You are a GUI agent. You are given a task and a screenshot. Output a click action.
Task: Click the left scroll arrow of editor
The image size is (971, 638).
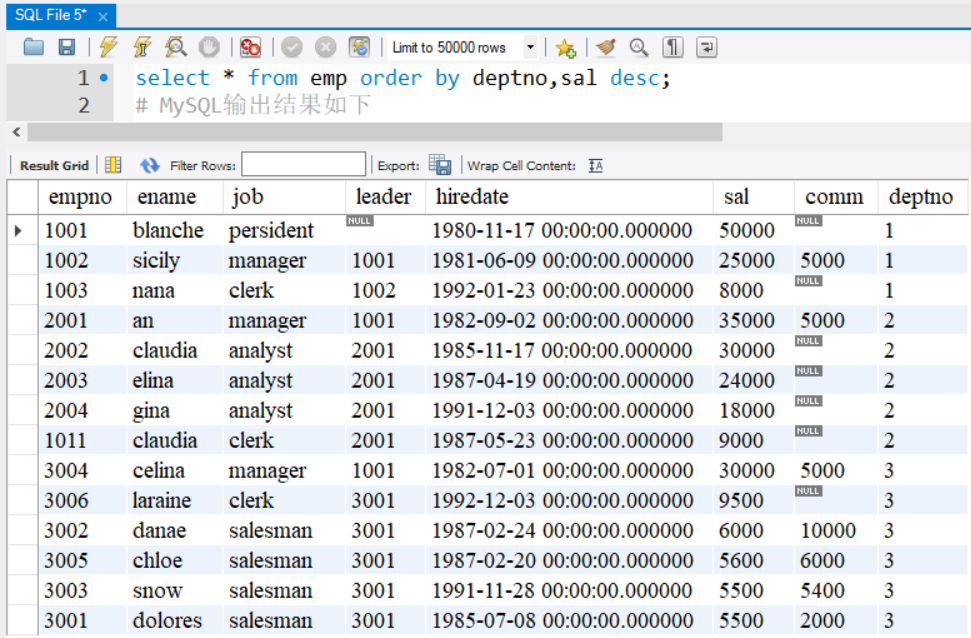[17, 132]
